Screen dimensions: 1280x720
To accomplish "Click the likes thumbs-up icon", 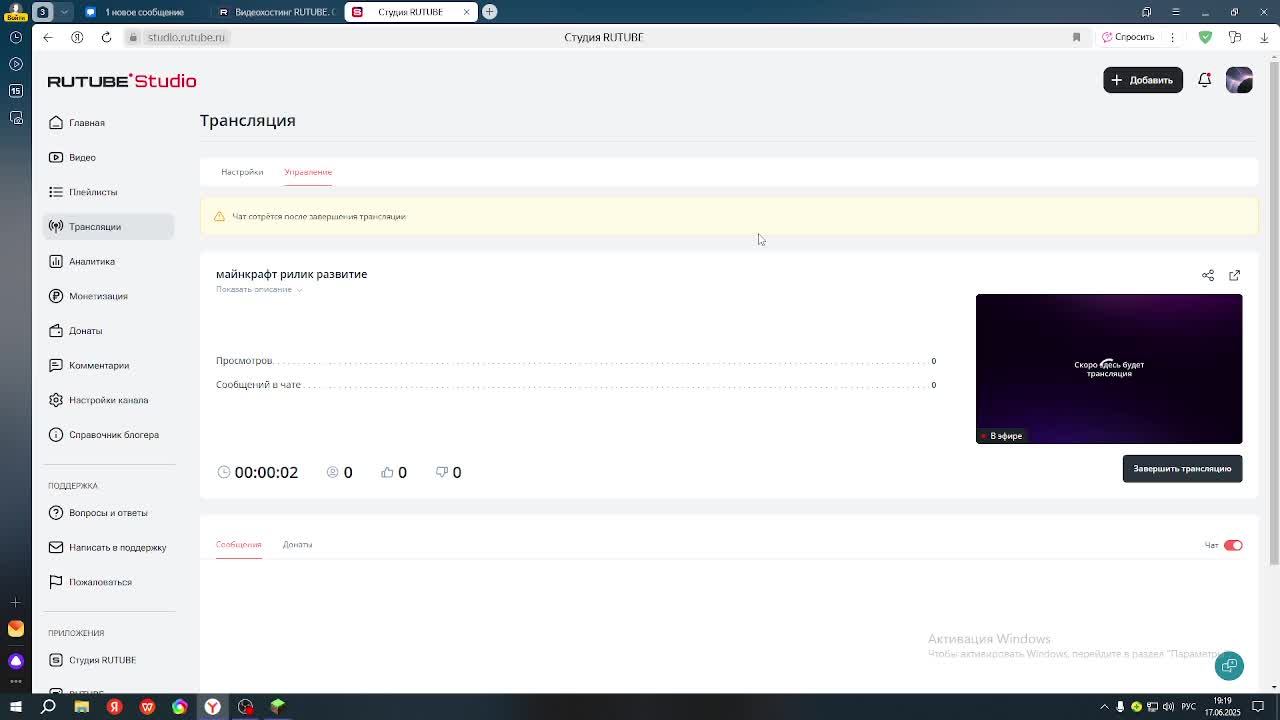I will click(387, 472).
